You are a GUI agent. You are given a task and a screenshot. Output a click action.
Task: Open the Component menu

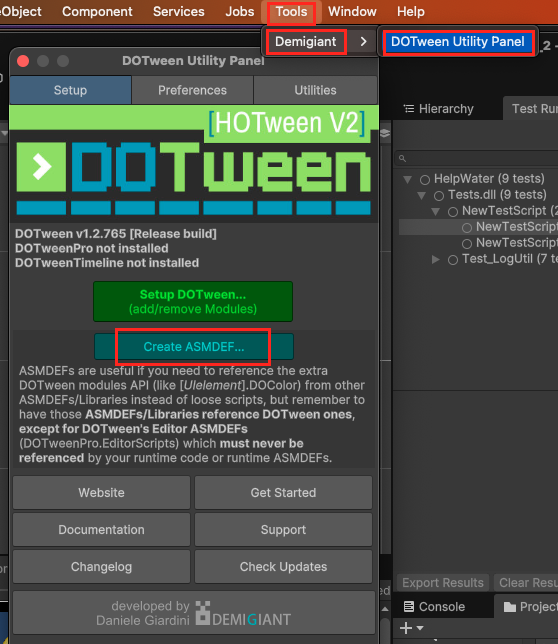[97, 12]
